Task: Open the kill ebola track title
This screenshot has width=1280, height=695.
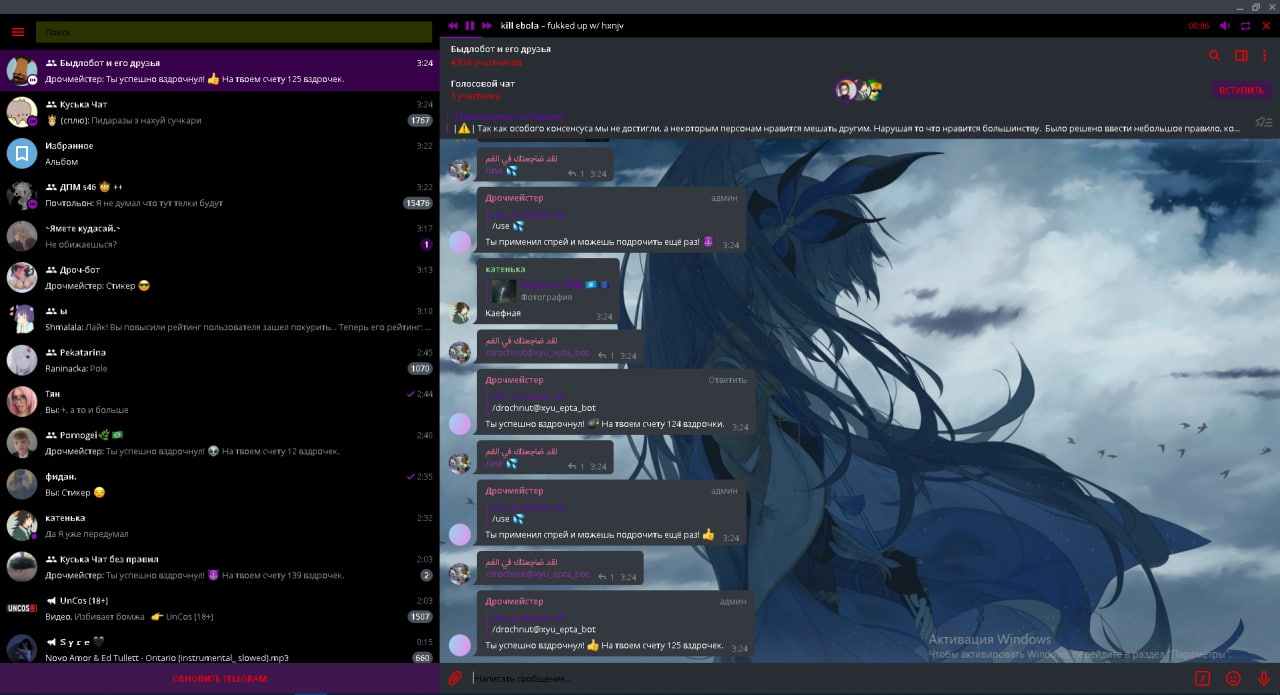Action: tap(562, 25)
